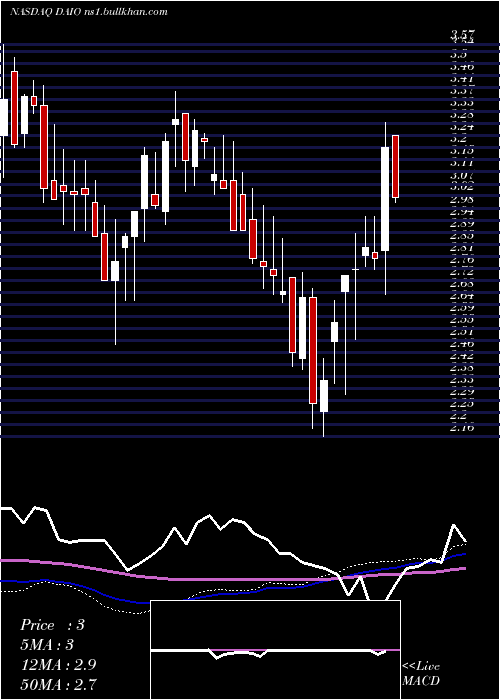The width and height of the screenshot is (500, 700).
Task: Click the 3.5 price axis label
Action: pyautogui.click(x=459, y=54)
